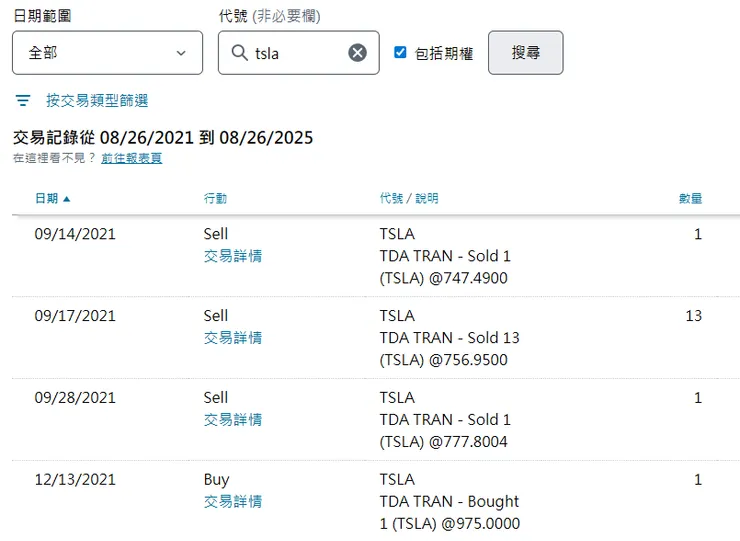Viewport: 740px width, 541px height.
Task: Open 交易詳情 for 12/13/2021 buy
Action: (x=233, y=502)
